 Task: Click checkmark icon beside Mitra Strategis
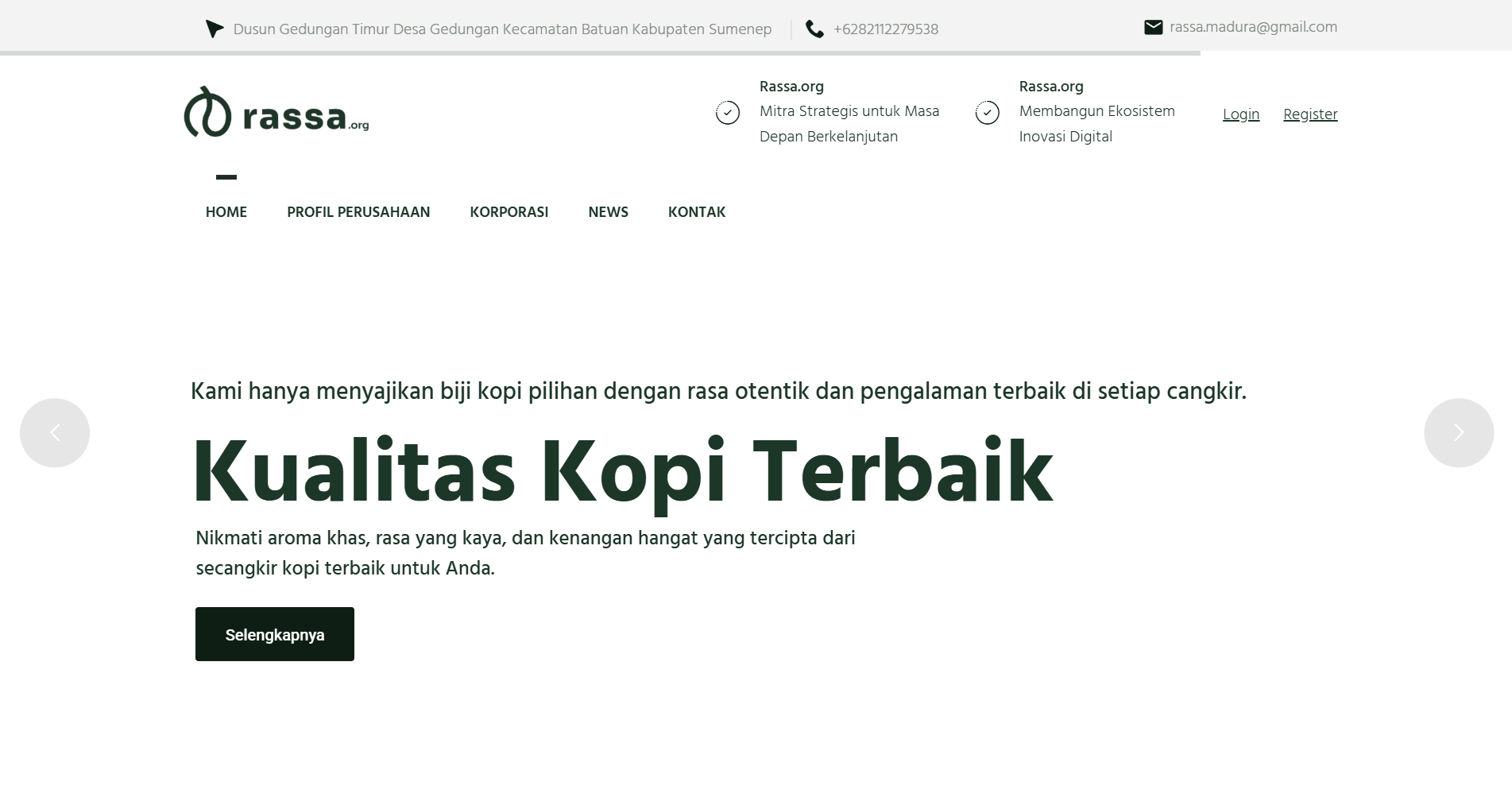coord(728,113)
